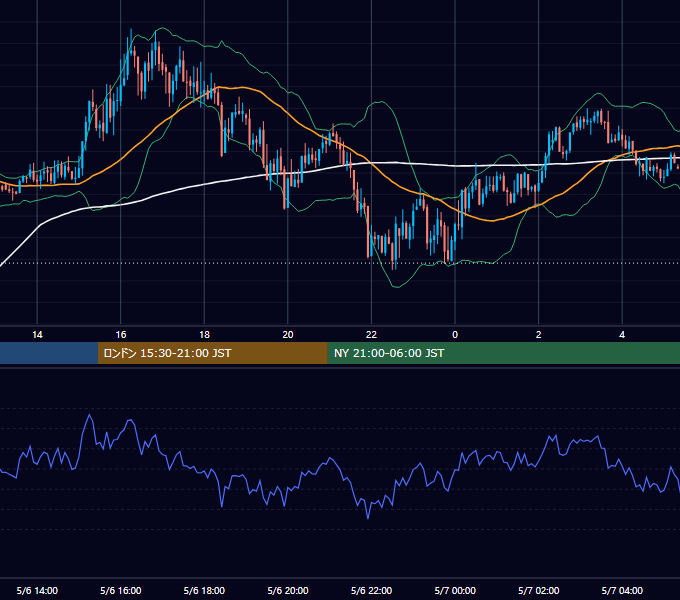
Task: Click the 18 hour label on price chart axis
Action: (x=204, y=335)
